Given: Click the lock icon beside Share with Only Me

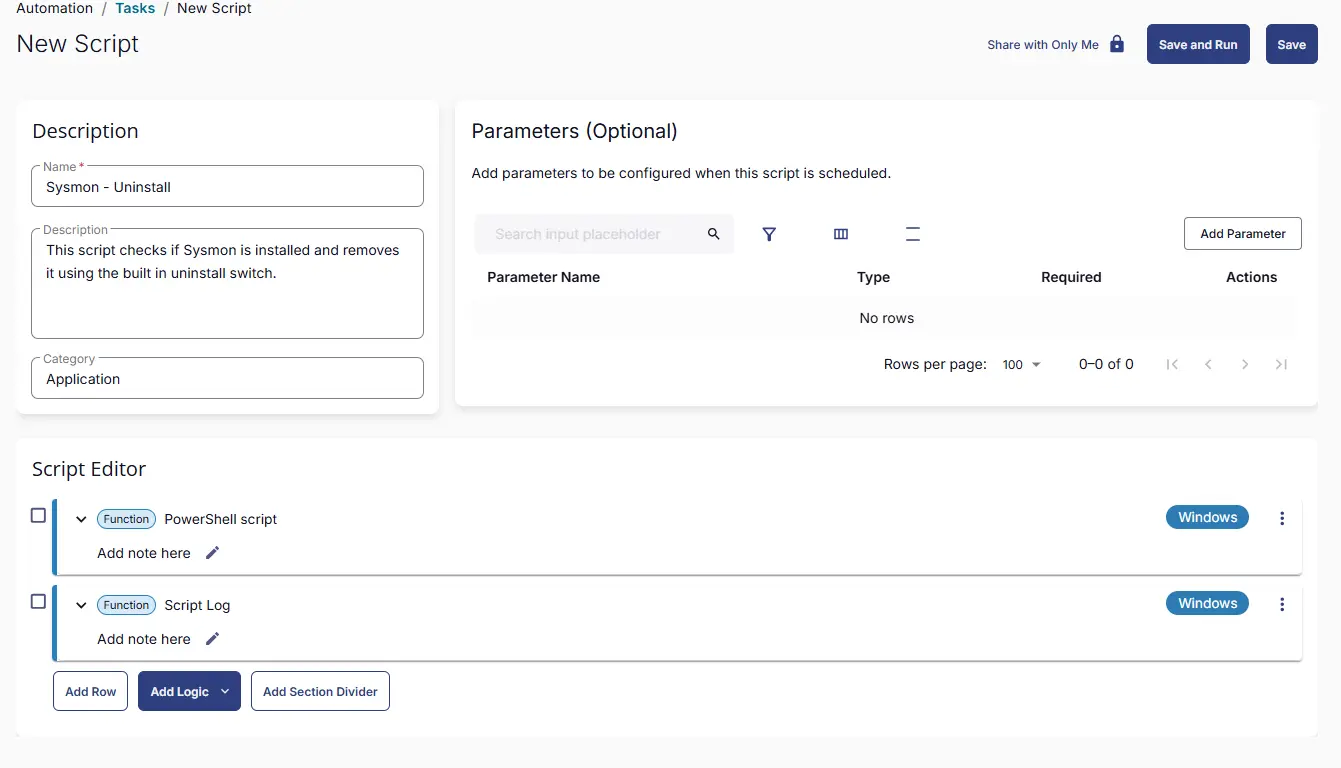Looking at the screenshot, I should (1117, 44).
